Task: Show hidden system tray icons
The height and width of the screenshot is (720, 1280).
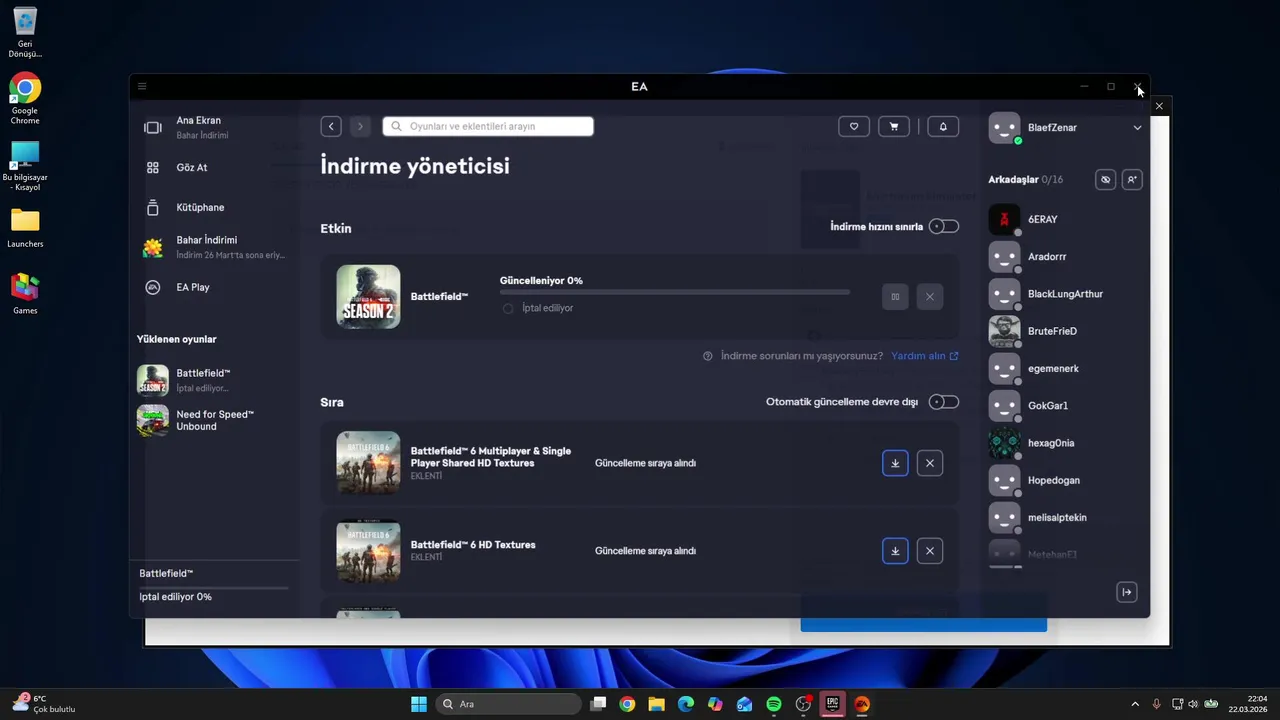Action: click(1134, 704)
